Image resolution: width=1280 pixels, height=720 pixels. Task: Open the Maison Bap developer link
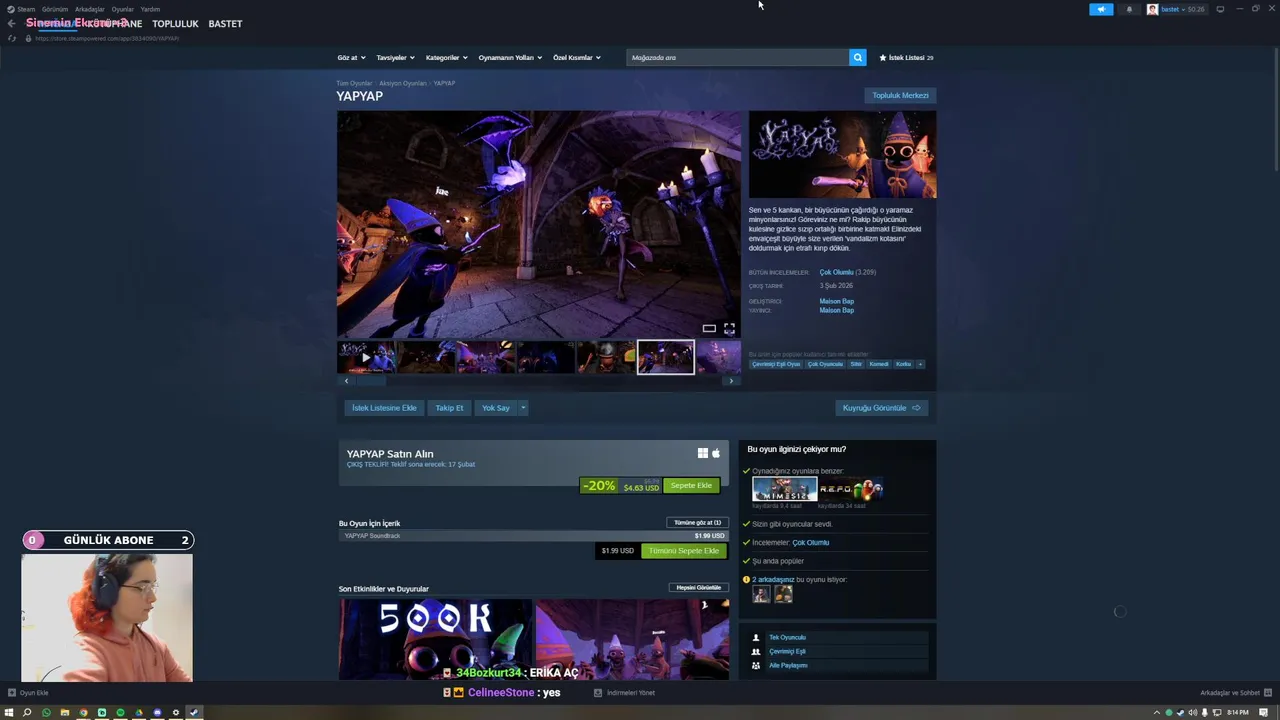(836, 301)
